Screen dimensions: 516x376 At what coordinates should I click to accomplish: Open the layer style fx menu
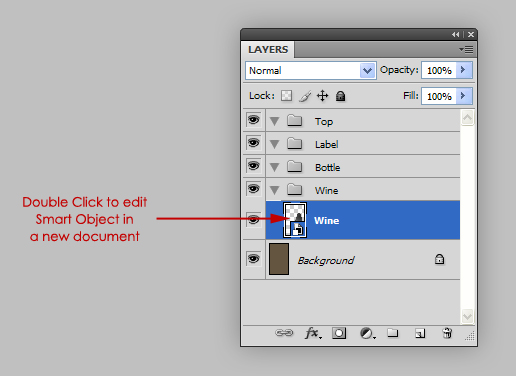[313, 333]
